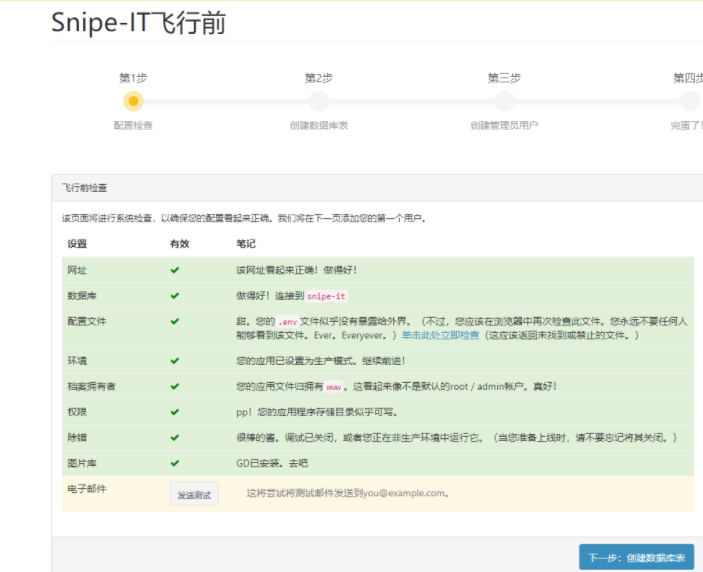
Task: Click the 飞行前检查 panel heading
Action: (x=84, y=188)
